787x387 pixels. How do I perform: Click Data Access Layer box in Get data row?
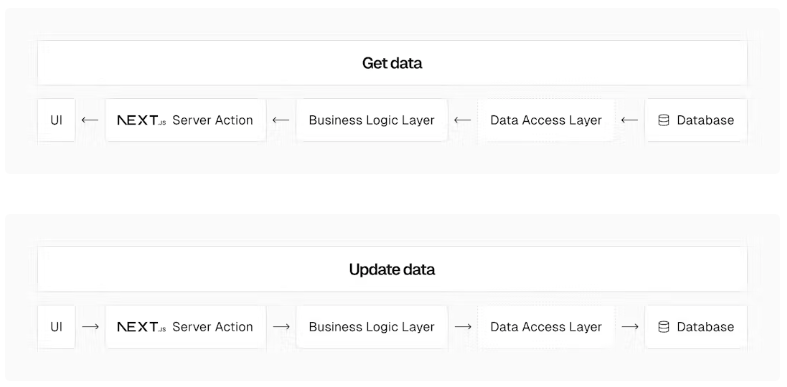pyautogui.click(x=546, y=120)
